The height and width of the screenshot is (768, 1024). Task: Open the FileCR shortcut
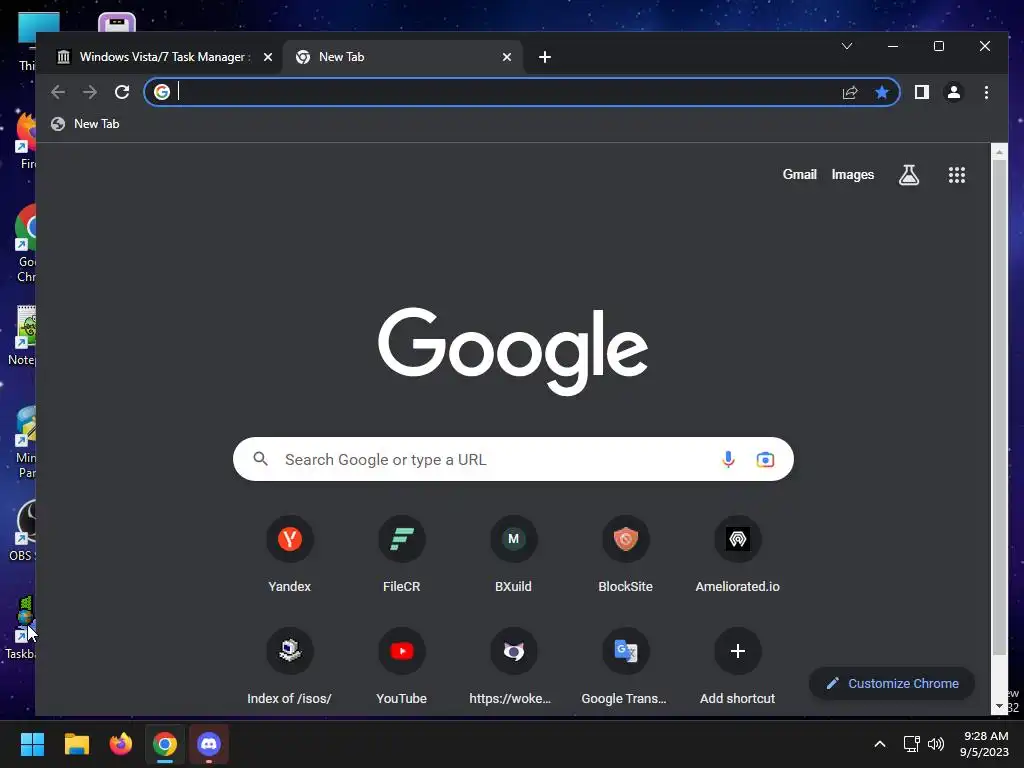tap(402, 554)
